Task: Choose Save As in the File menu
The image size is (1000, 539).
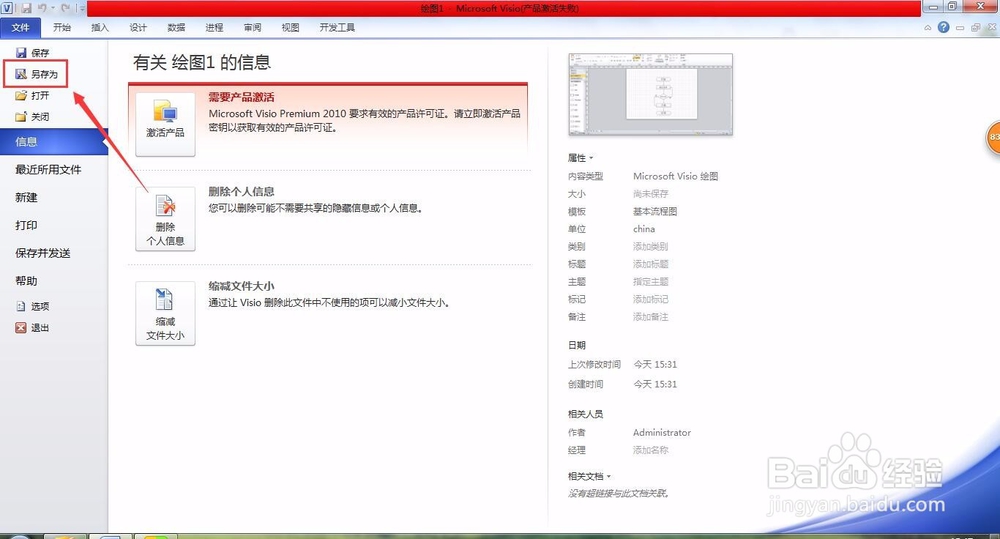Action: (x=36, y=74)
